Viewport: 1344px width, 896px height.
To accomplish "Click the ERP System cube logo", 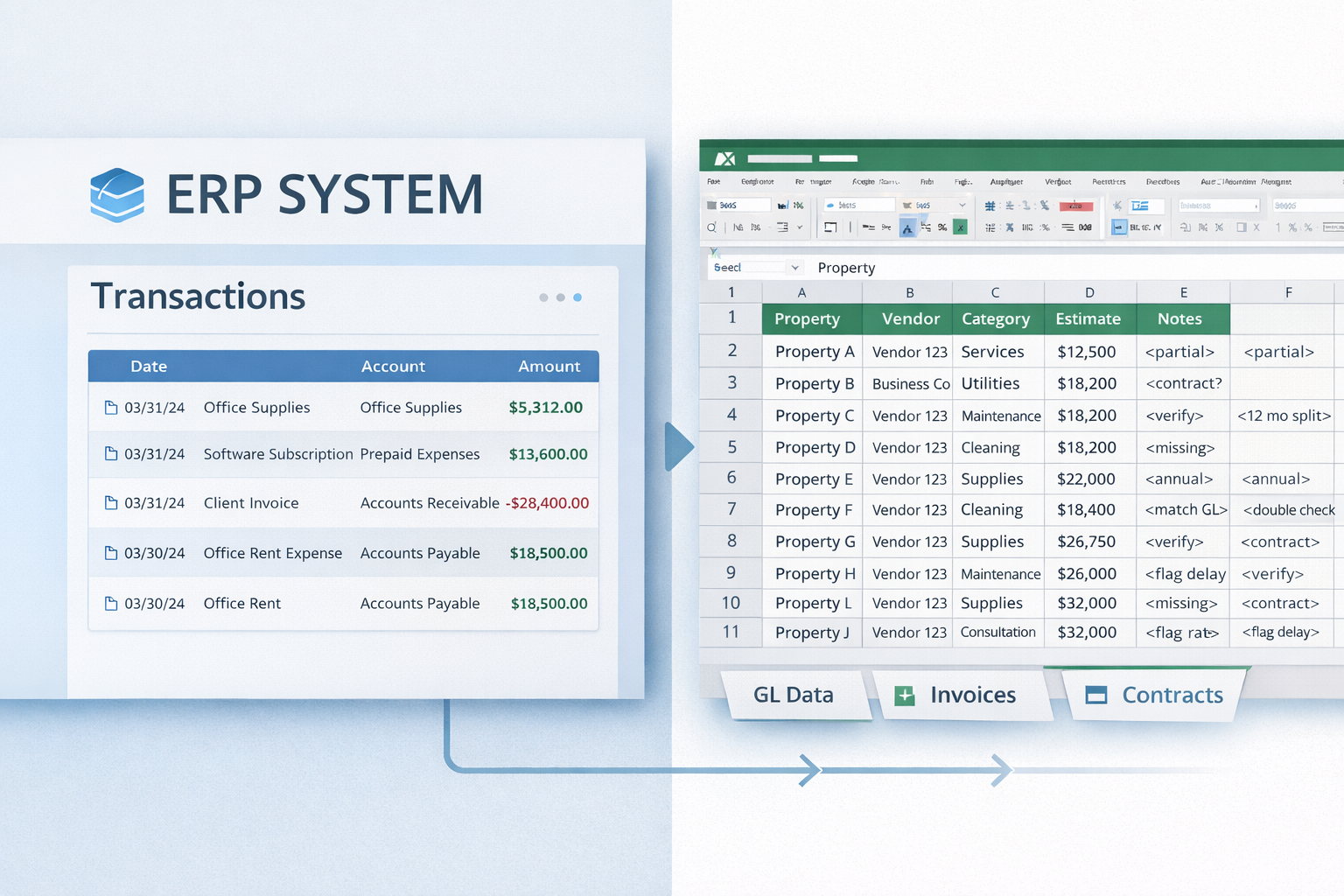I will 117,194.
